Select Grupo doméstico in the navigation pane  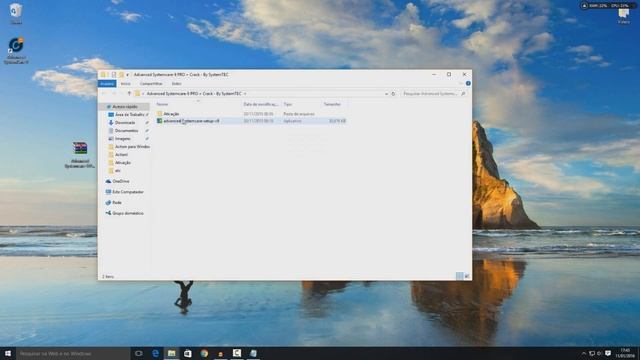tap(128, 213)
